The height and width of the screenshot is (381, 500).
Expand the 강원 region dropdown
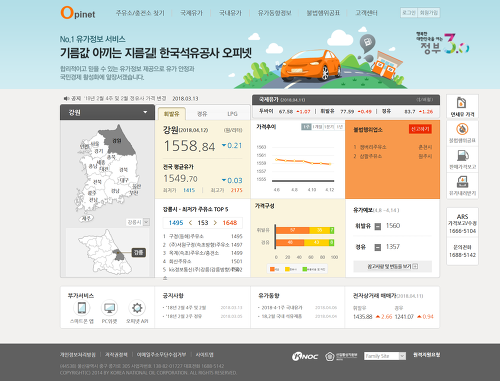(x=107, y=112)
